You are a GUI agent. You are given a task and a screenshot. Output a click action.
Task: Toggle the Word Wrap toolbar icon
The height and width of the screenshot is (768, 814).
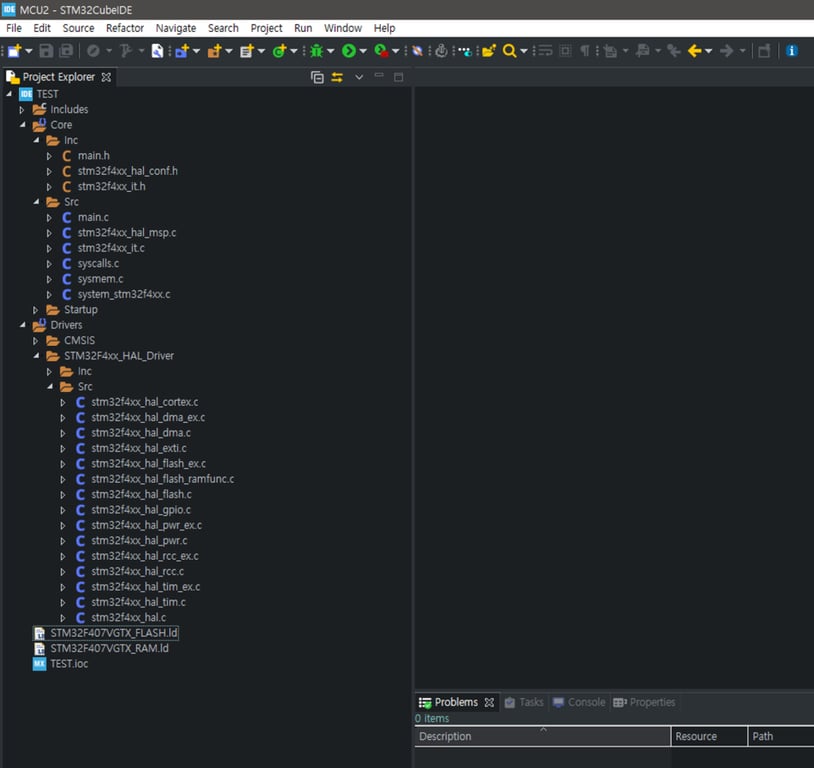(544, 51)
